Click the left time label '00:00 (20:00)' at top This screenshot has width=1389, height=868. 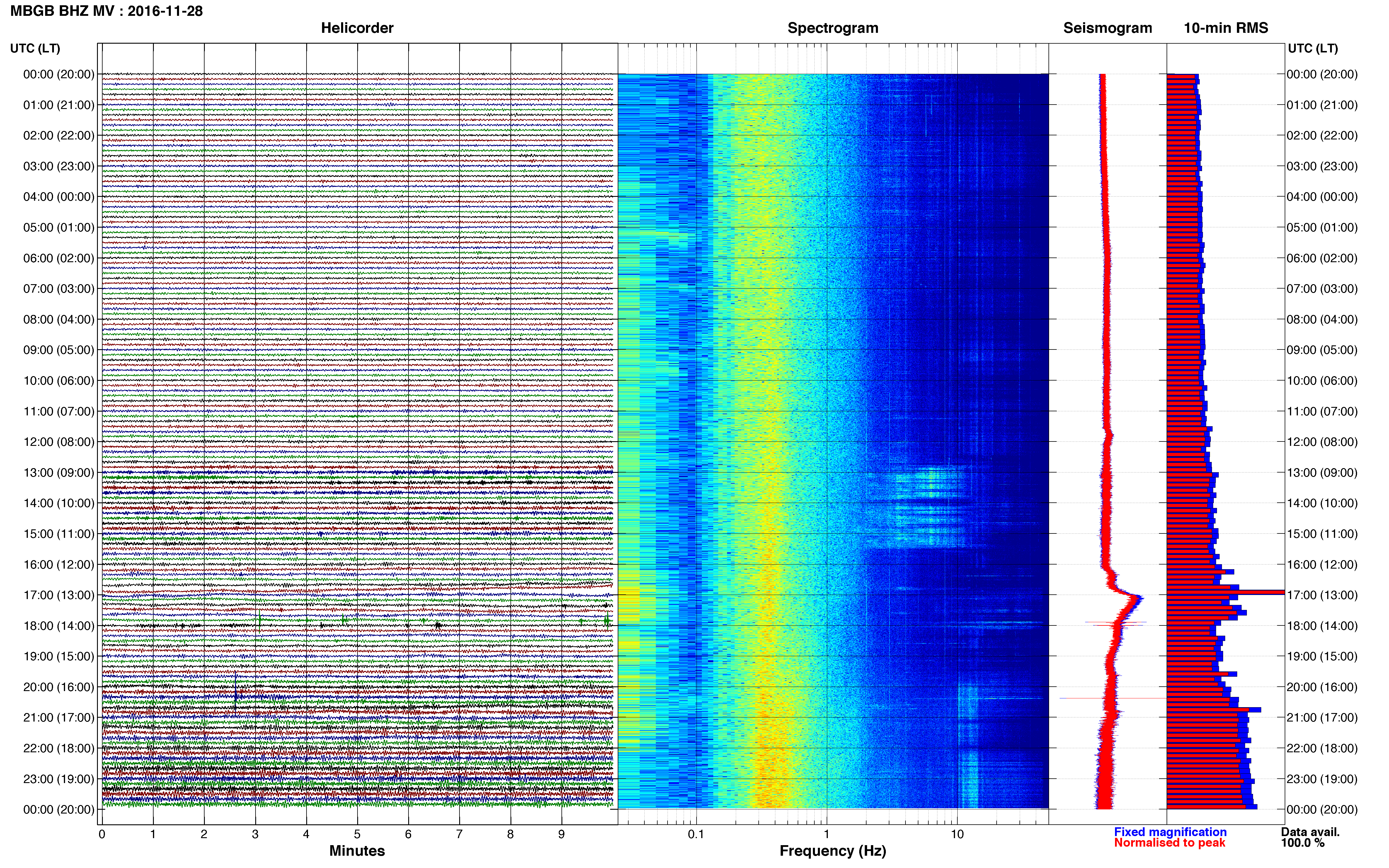59,74
